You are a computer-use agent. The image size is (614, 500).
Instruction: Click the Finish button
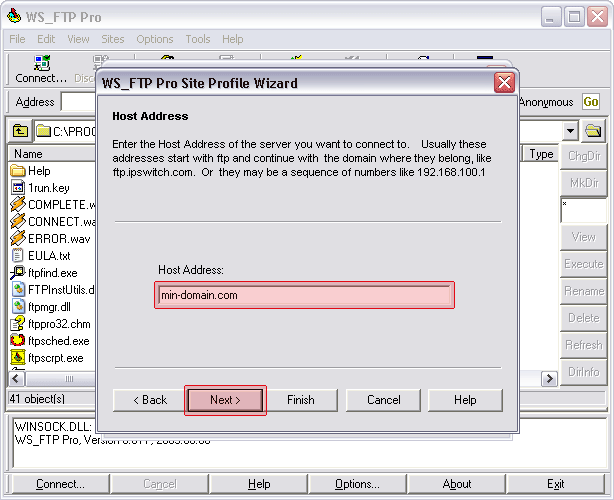coord(301,400)
